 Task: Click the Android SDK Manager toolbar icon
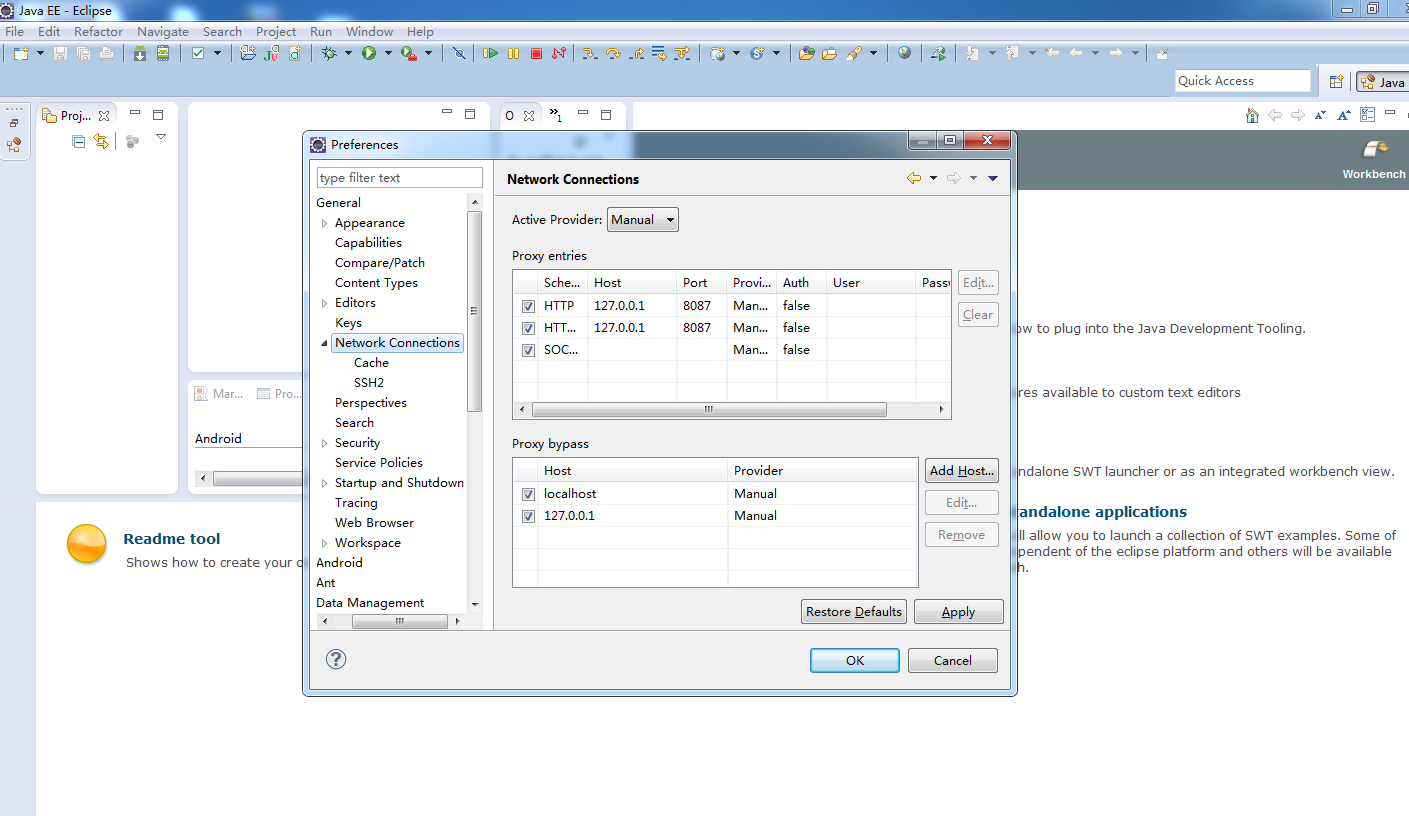(x=140, y=53)
